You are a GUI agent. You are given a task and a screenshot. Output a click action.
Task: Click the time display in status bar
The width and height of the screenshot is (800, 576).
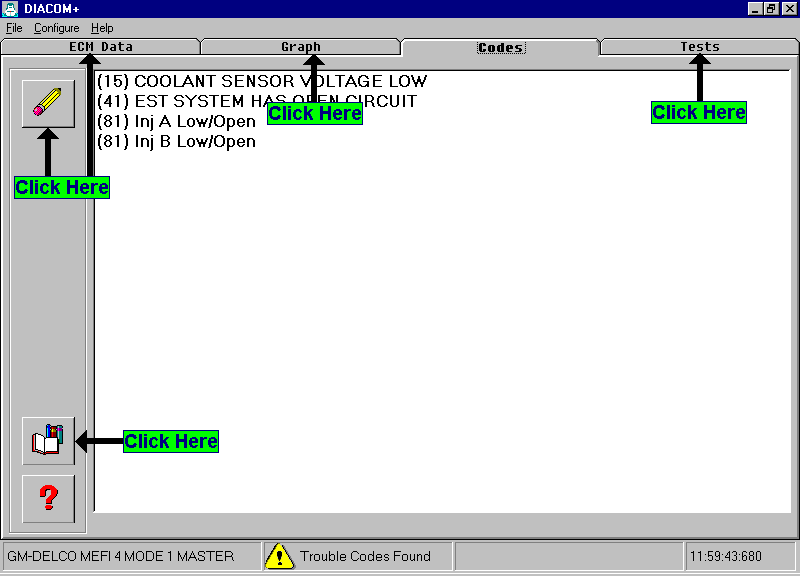[x=725, y=557]
